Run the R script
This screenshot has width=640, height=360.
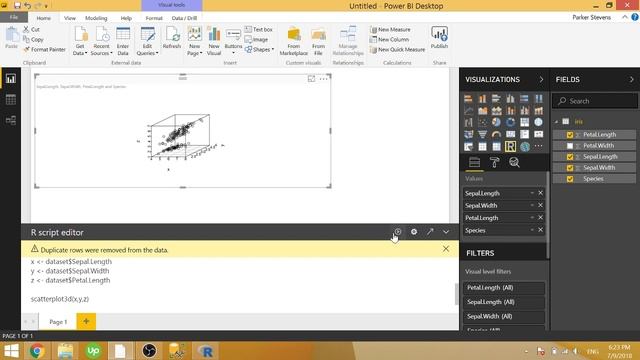coord(398,232)
